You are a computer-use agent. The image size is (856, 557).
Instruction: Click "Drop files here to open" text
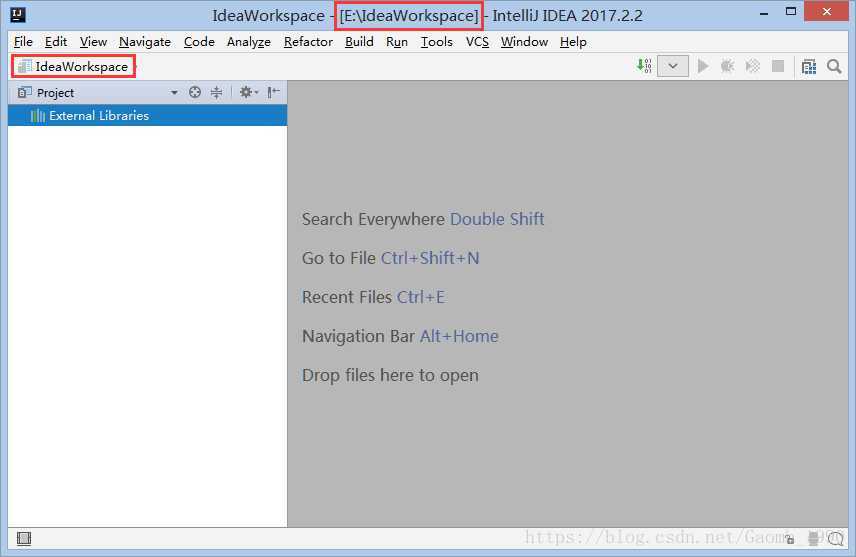pos(390,376)
